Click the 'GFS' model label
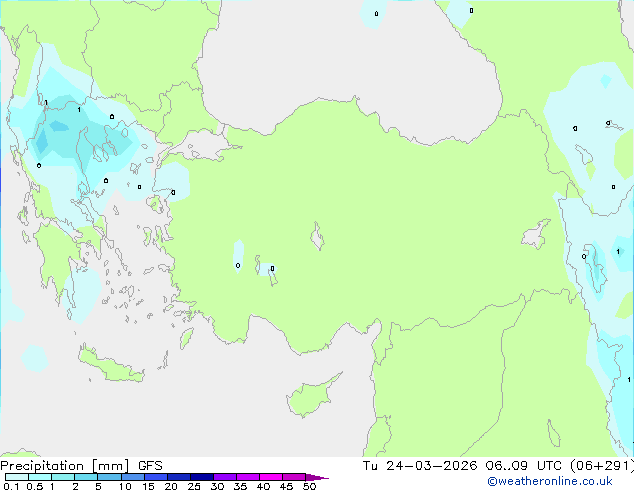Viewport: 634px width, 490px height. point(150,466)
